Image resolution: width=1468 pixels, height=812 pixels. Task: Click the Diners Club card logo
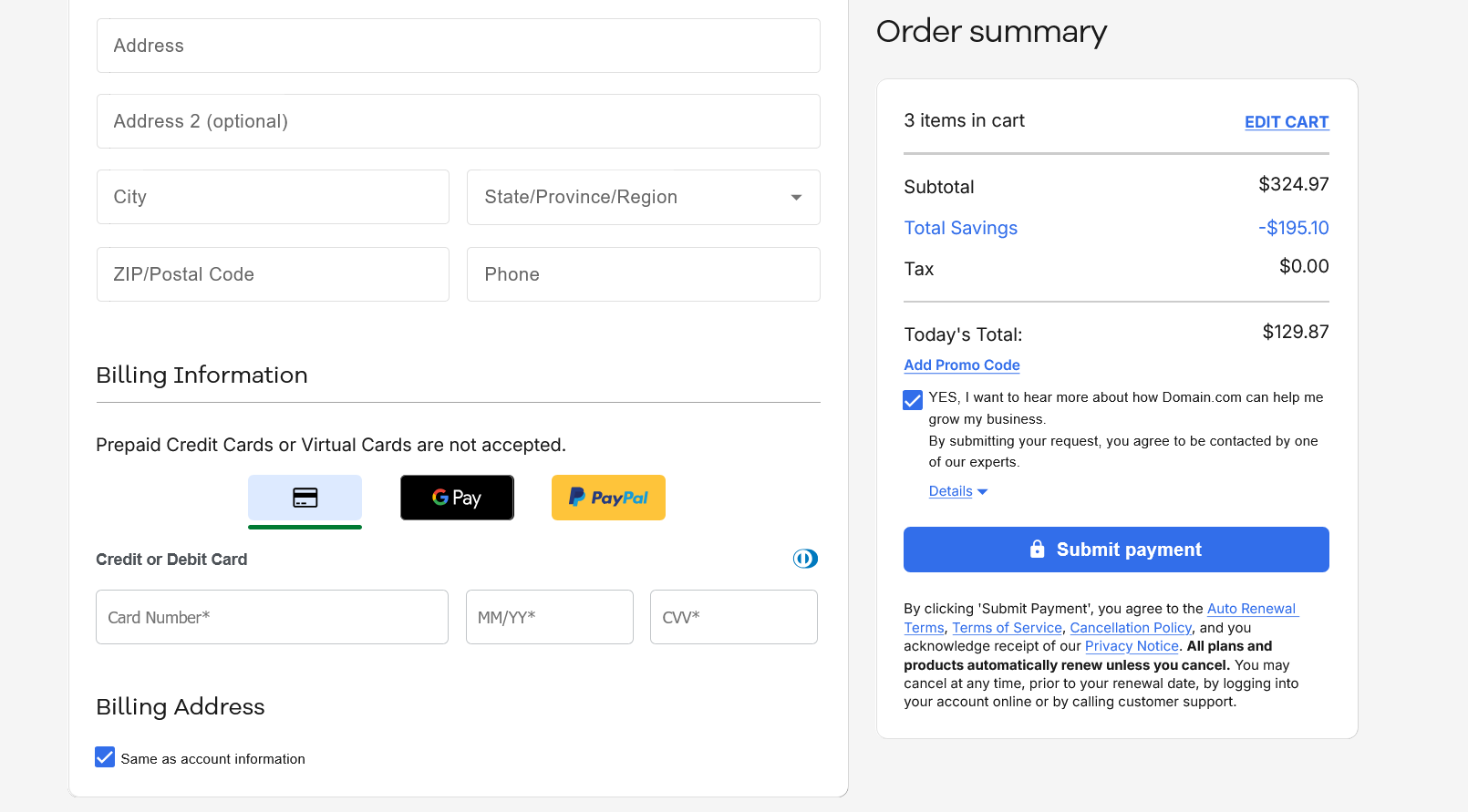pyautogui.click(x=805, y=559)
